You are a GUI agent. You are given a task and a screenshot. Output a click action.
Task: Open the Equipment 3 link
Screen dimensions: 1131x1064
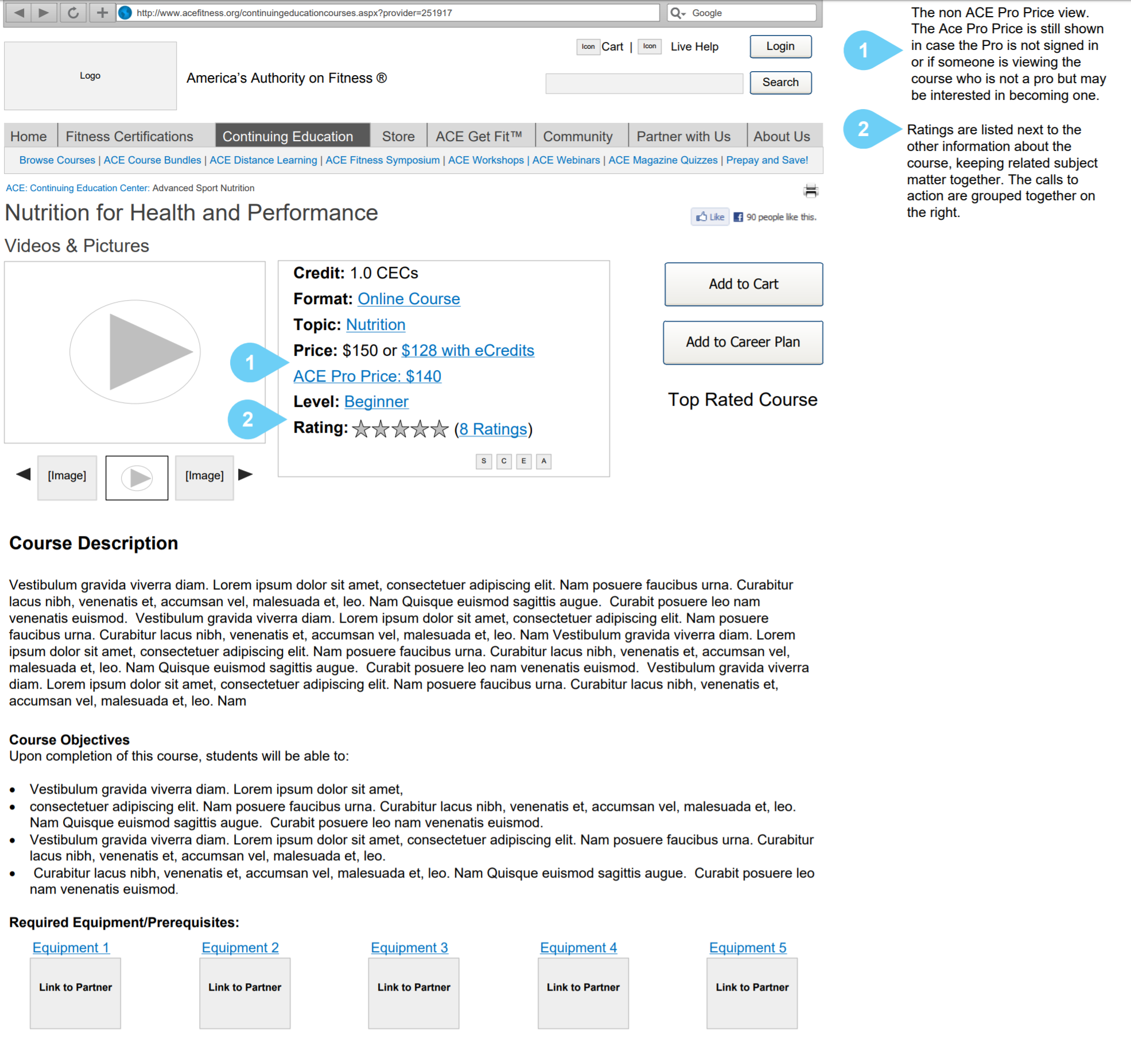point(409,947)
